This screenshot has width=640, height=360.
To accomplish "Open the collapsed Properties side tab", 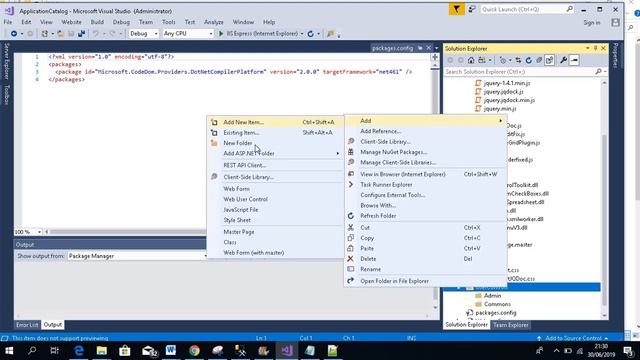I will [616, 55].
